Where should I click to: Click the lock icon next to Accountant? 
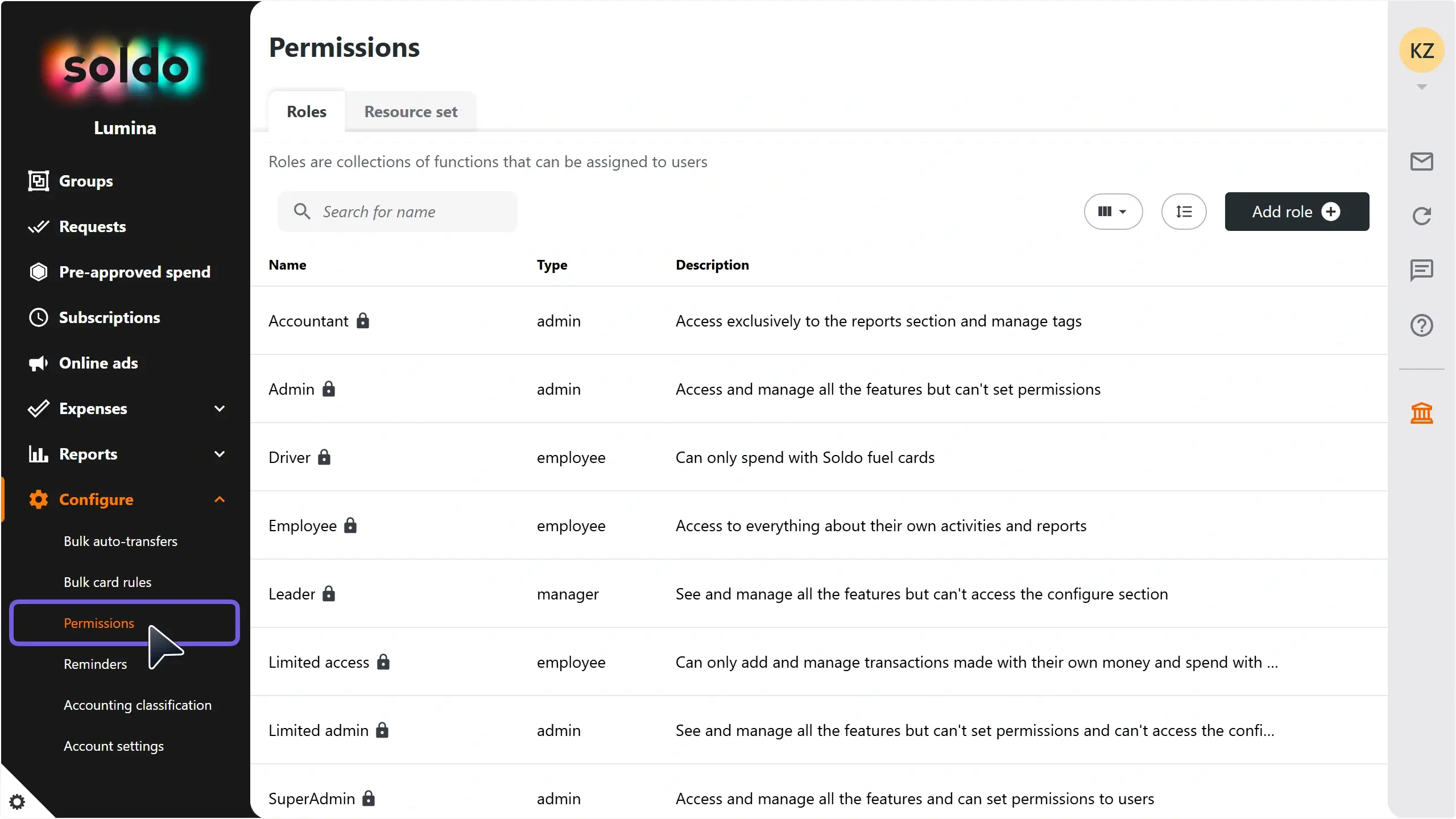pyautogui.click(x=363, y=321)
